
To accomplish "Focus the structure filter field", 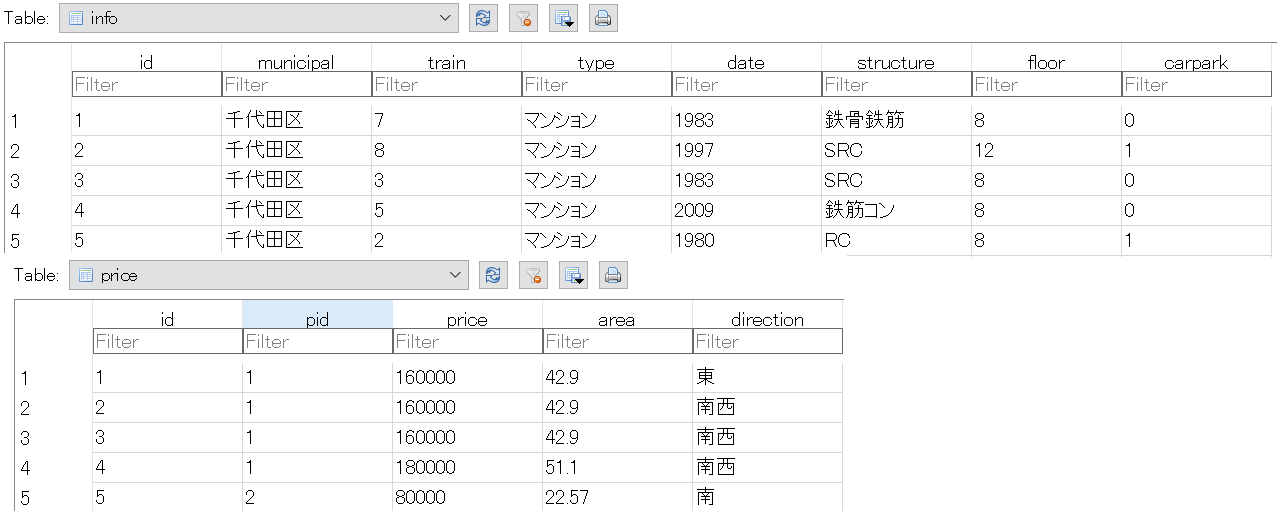I will tap(896, 85).
